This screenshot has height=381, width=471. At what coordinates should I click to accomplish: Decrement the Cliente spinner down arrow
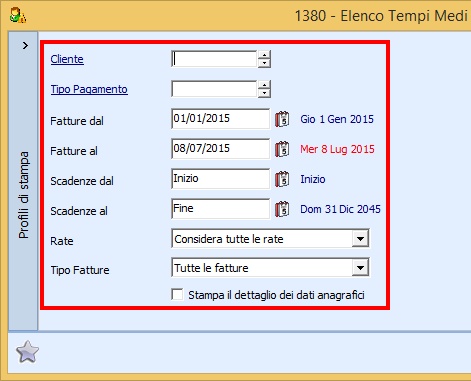point(264,63)
